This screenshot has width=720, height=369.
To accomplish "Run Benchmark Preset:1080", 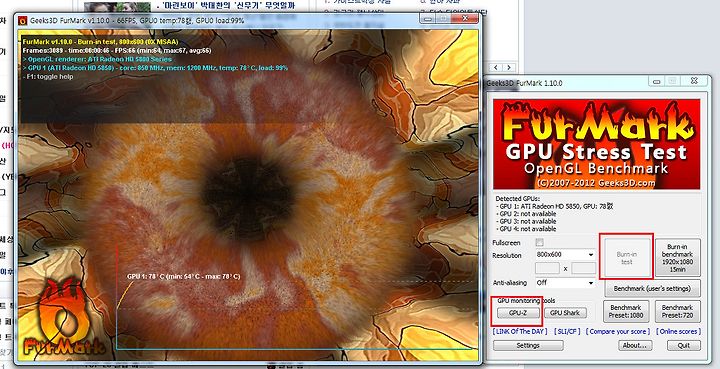I will tap(625, 311).
